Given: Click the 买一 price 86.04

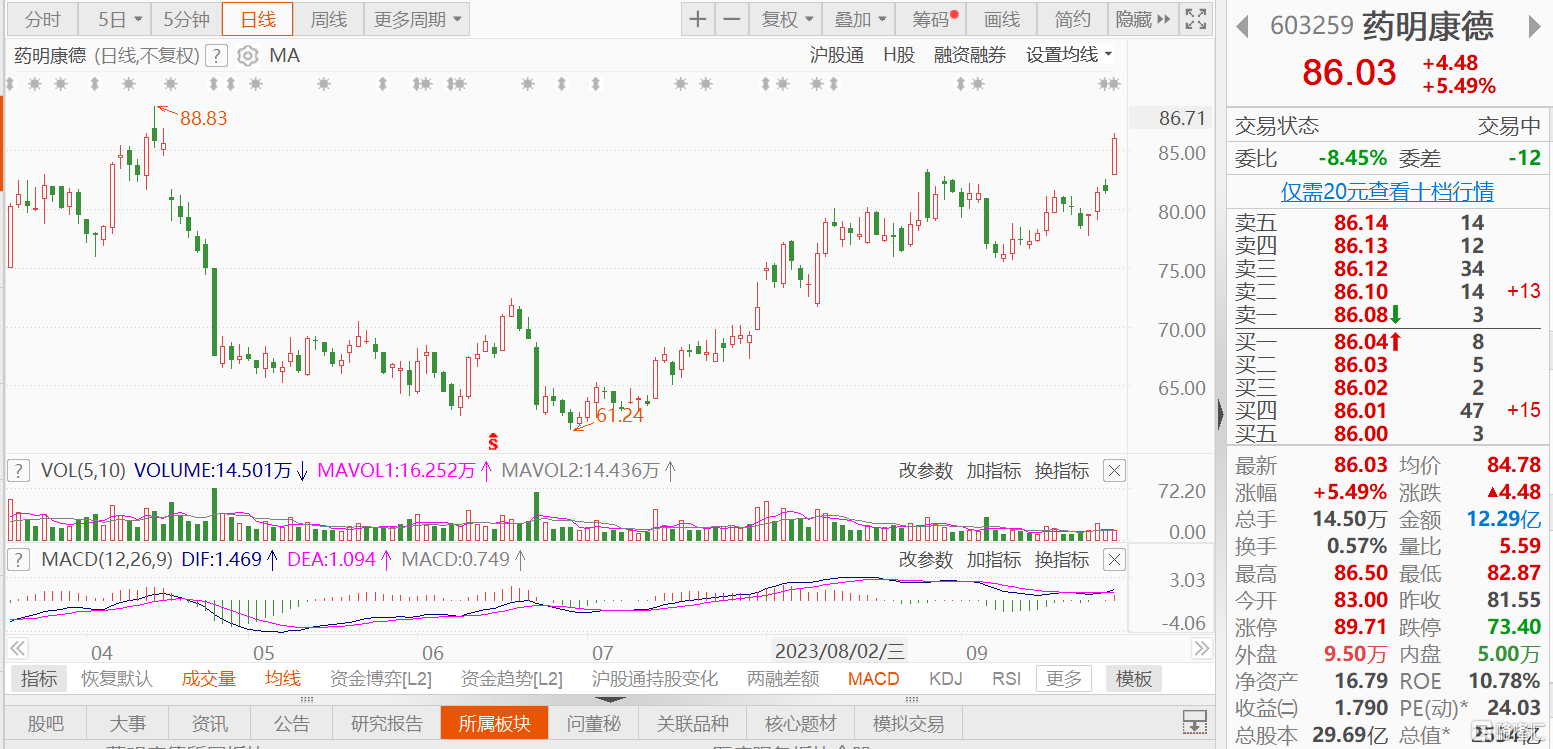Looking at the screenshot, I should point(1360,342).
